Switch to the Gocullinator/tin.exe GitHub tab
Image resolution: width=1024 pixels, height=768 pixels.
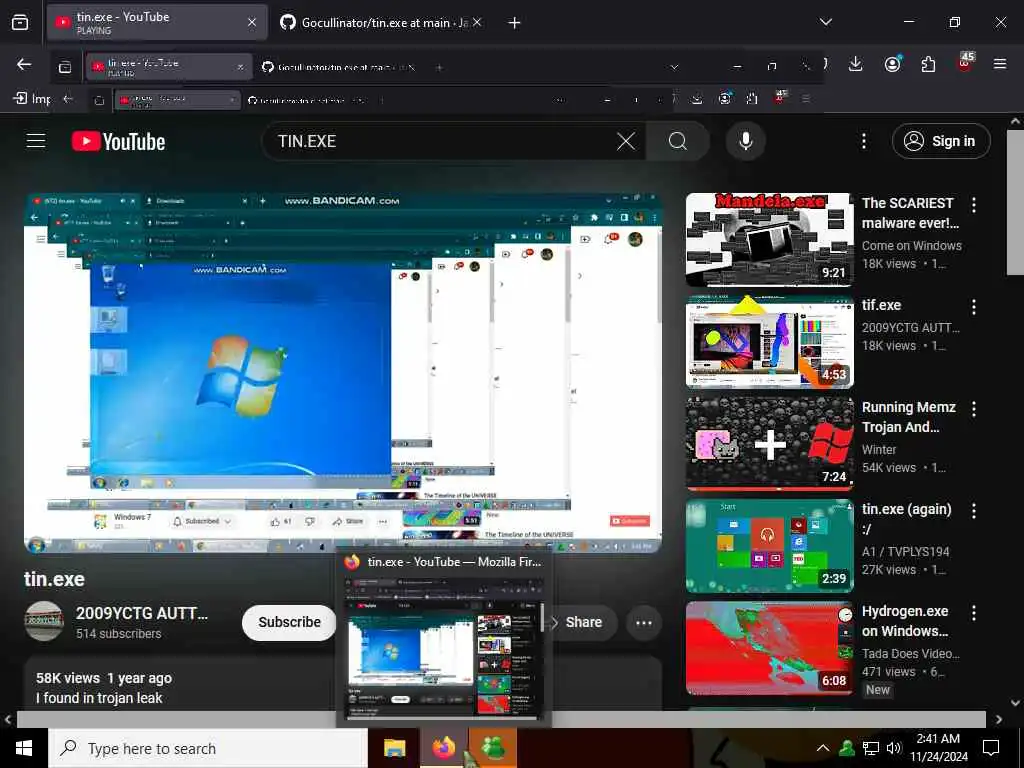pos(383,22)
